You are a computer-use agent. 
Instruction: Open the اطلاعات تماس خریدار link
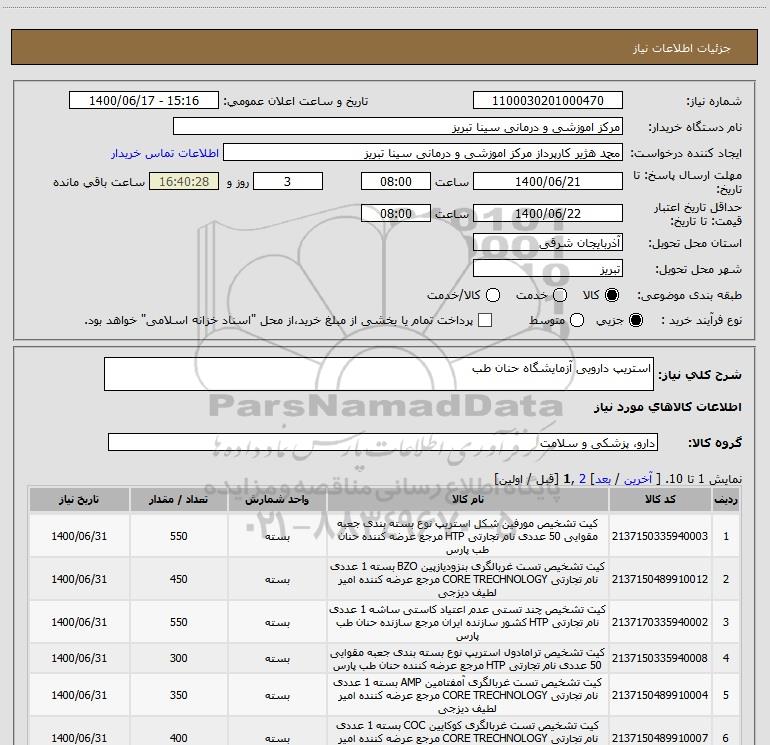(x=165, y=153)
